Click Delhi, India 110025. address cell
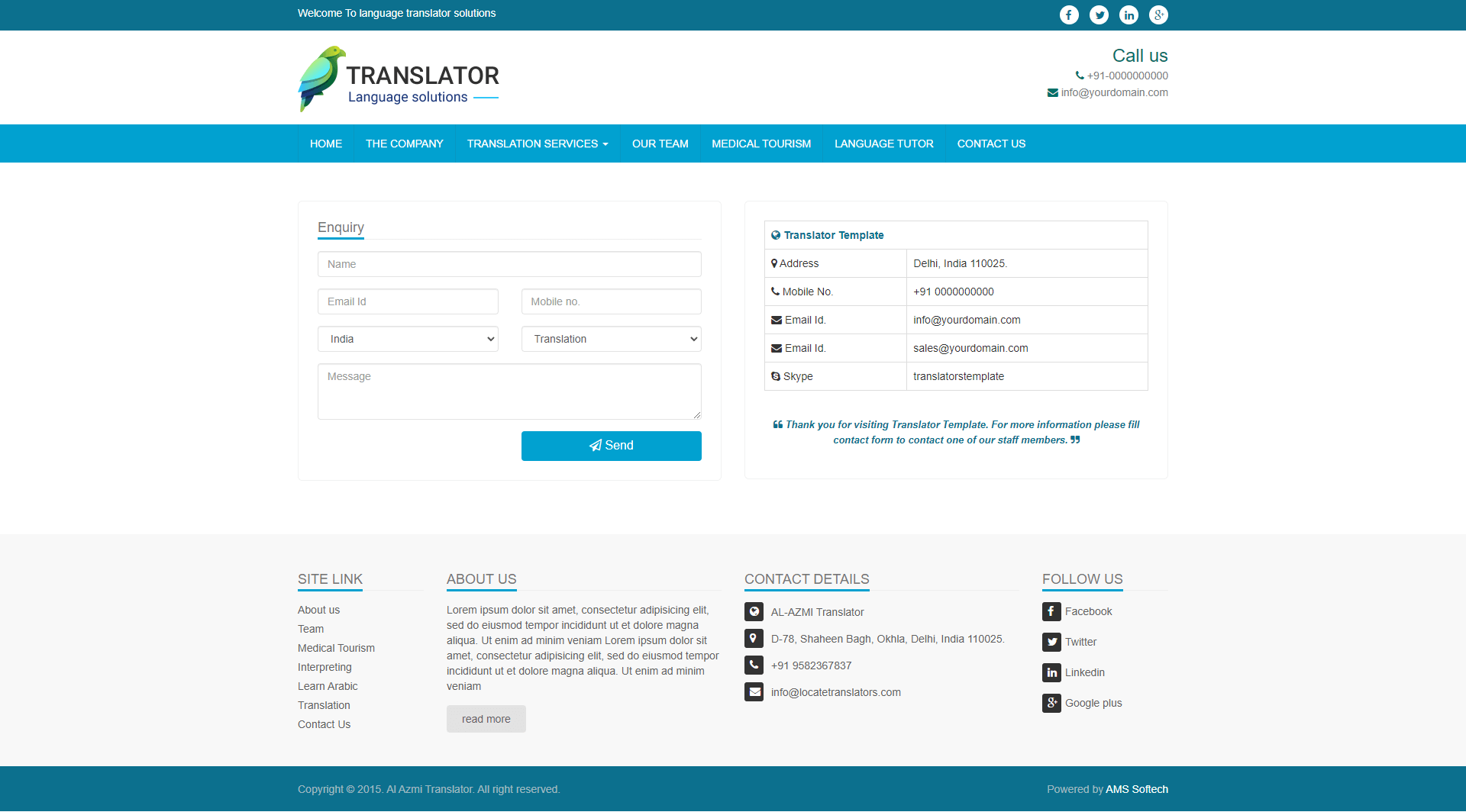The width and height of the screenshot is (1466, 812). pos(1027,263)
